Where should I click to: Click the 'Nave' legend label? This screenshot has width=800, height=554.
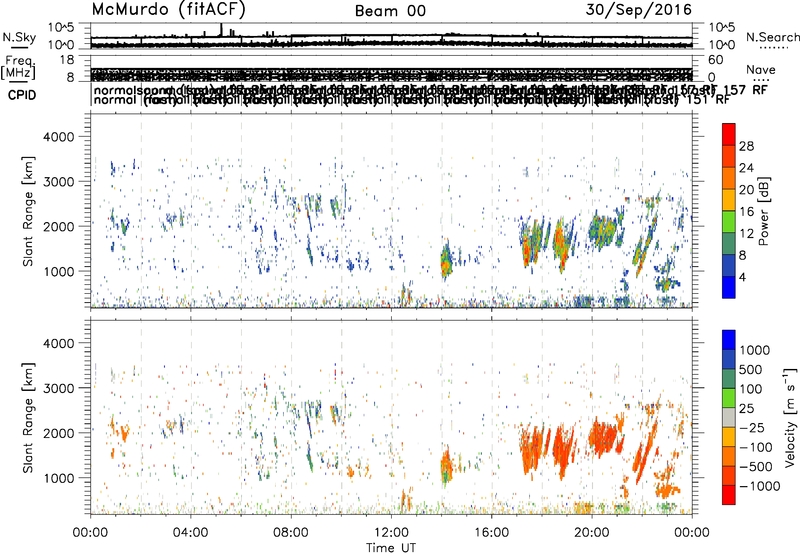[761, 69]
